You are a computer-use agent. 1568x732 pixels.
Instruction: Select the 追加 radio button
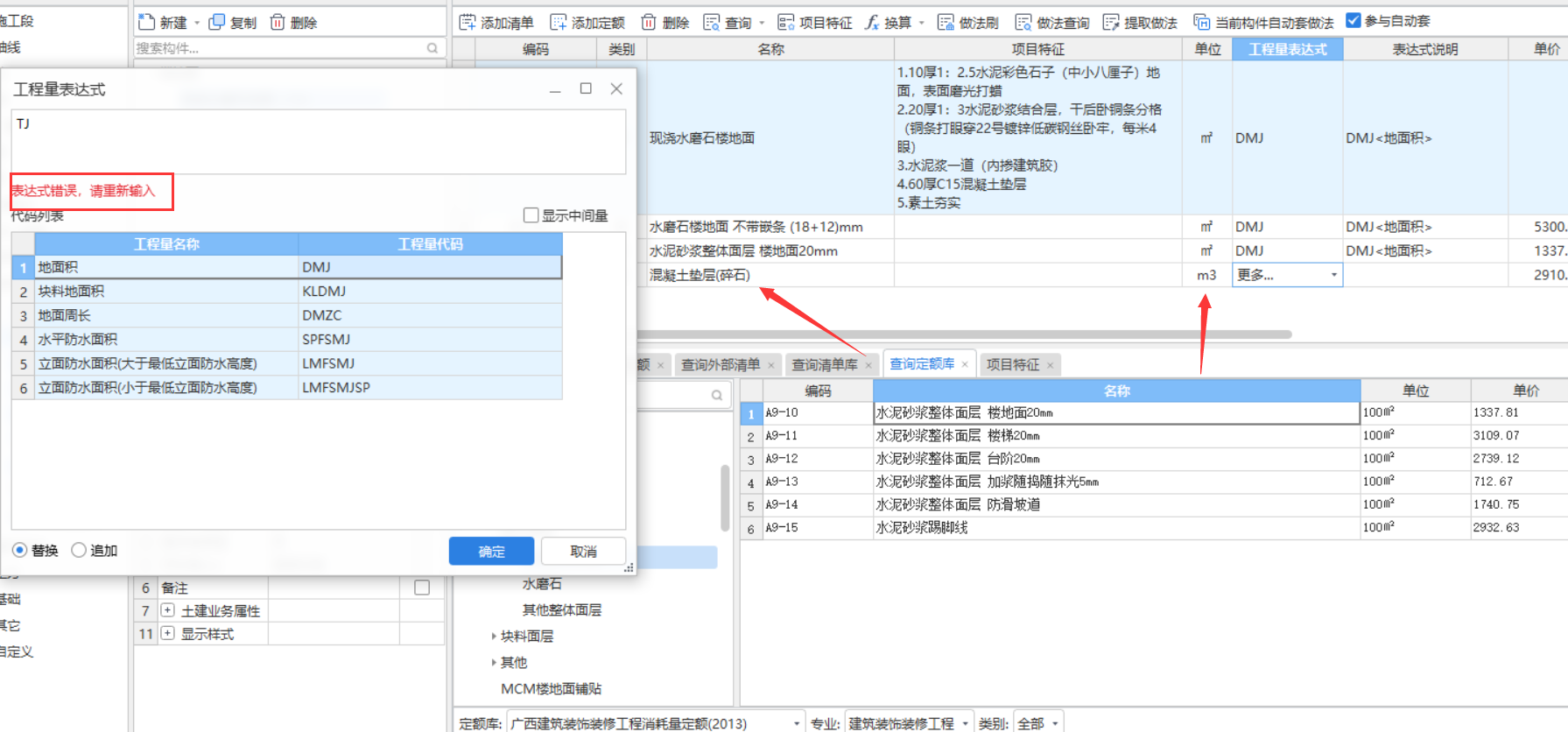(79, 550)
